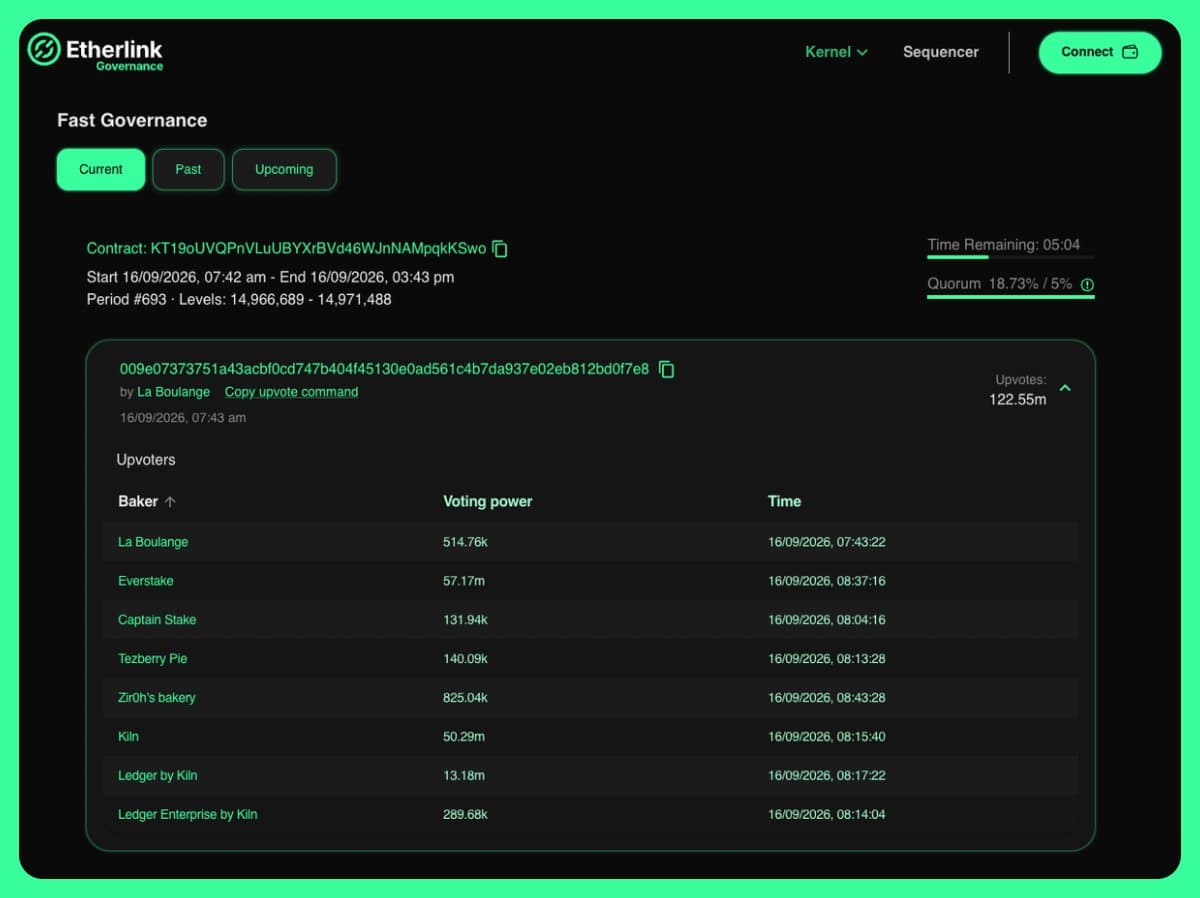
Task: Click the 16/09/2026, 08:43:28 timestamp
Action: (x=827, y=698)
